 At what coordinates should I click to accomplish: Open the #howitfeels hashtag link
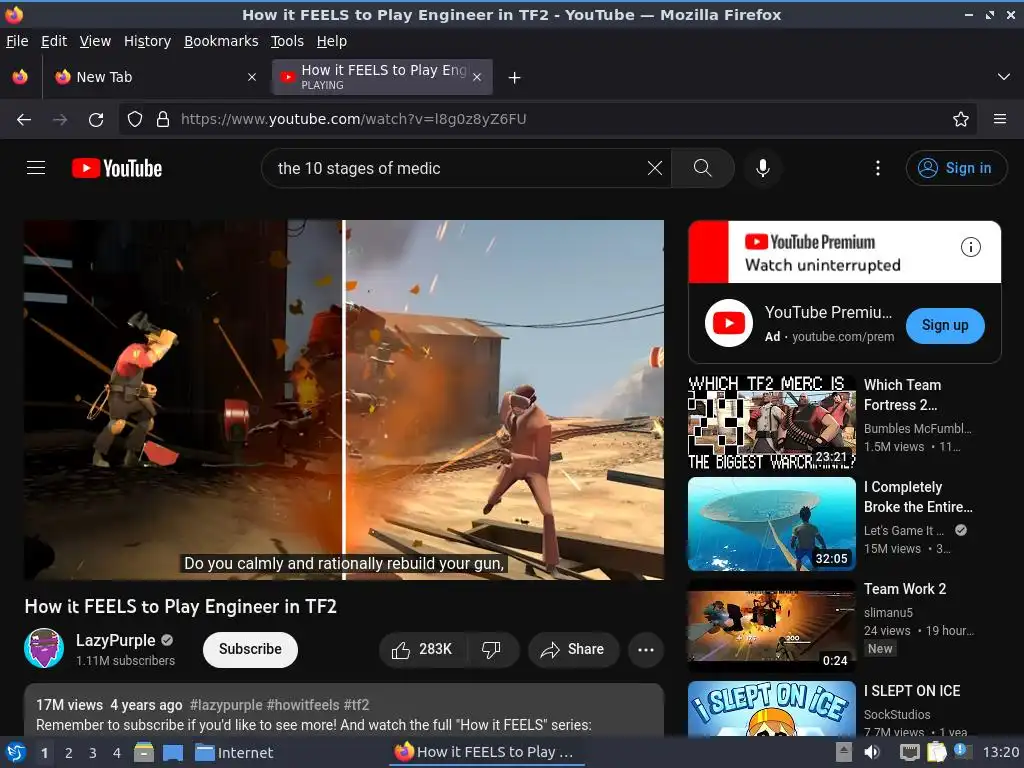click(303, 705)
